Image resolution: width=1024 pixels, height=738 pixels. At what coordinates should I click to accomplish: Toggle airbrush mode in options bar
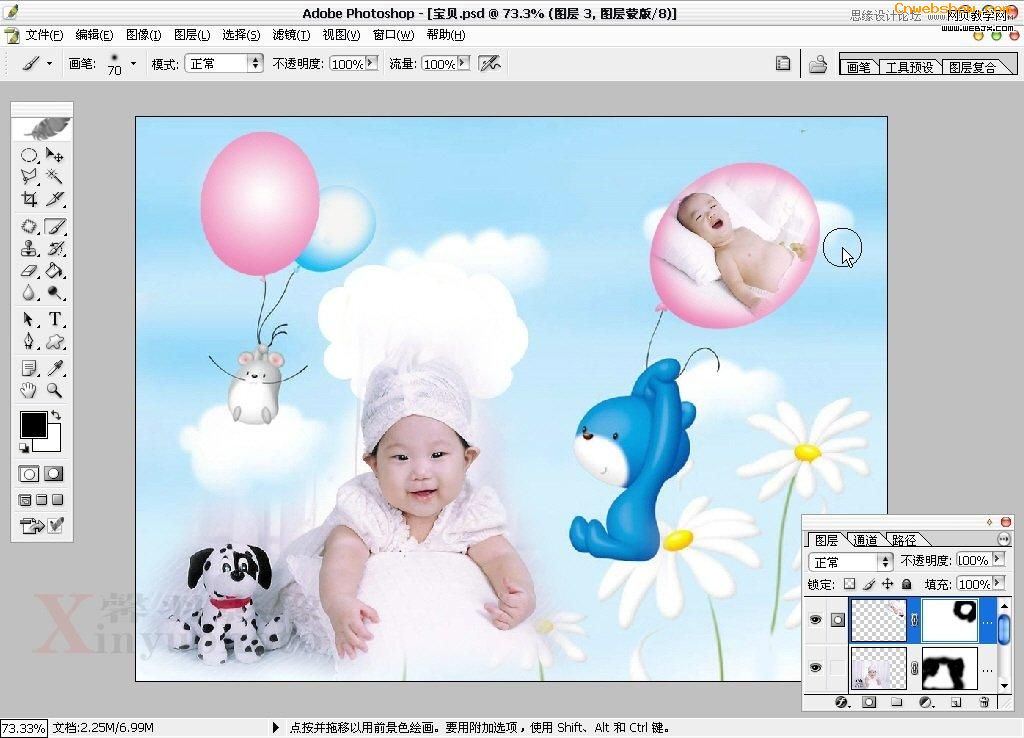(490, 63)
